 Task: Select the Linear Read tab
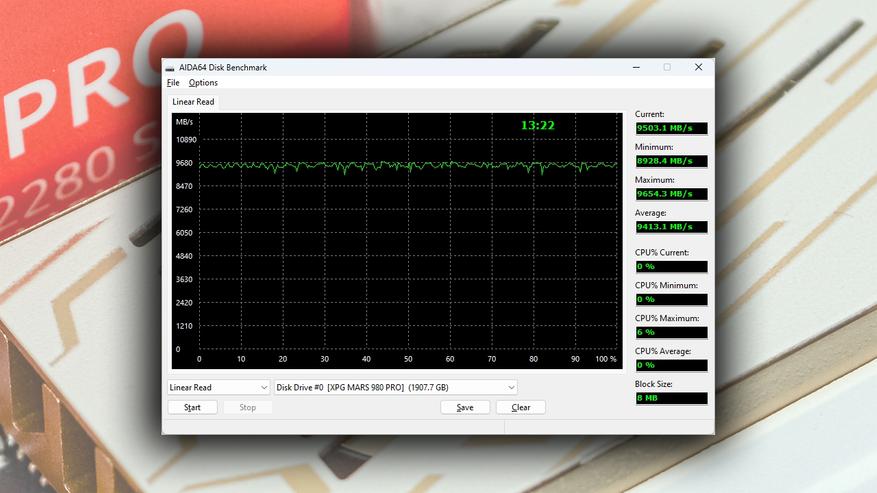193,102
